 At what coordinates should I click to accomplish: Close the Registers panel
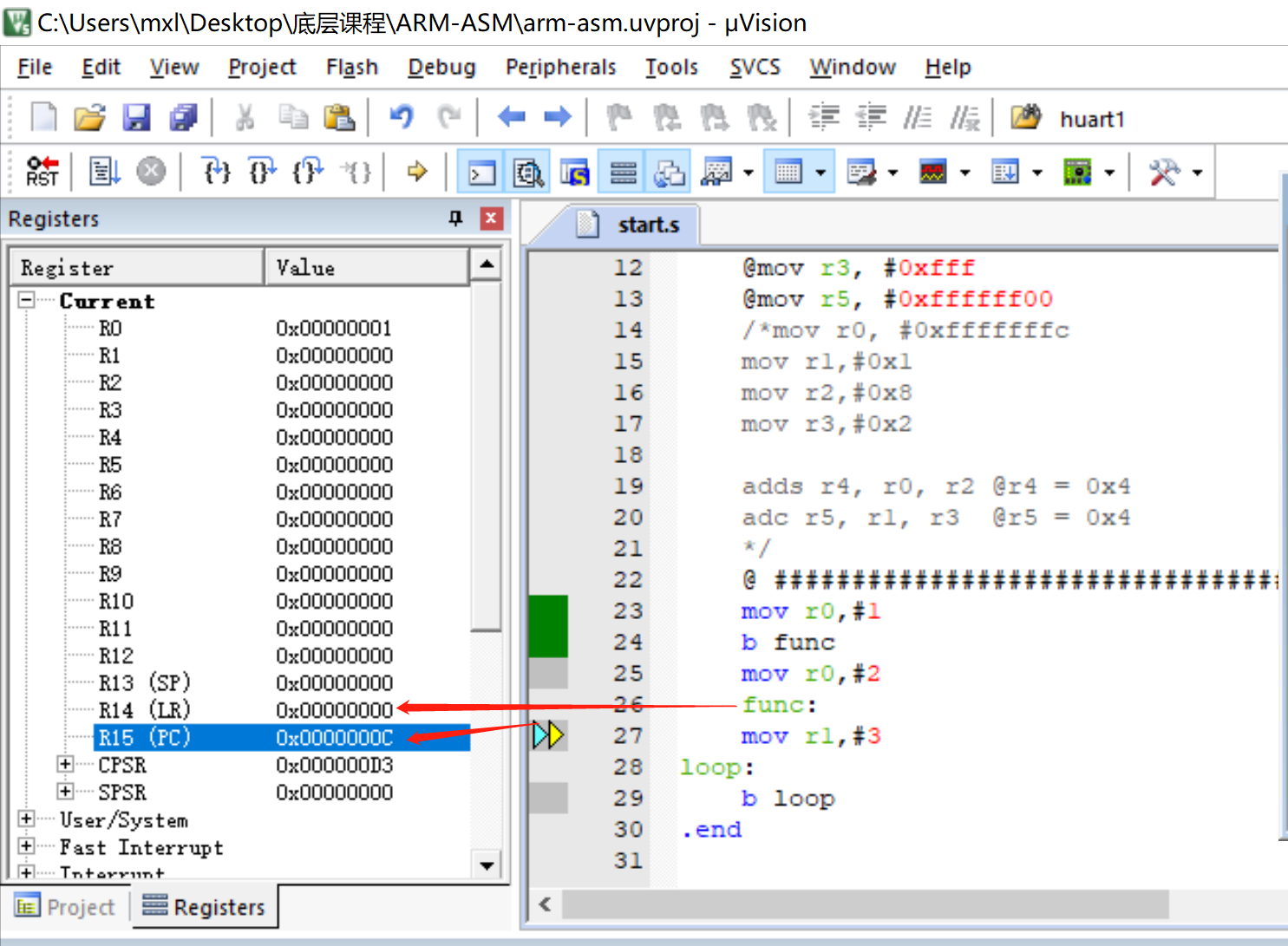tap(491, 219)
